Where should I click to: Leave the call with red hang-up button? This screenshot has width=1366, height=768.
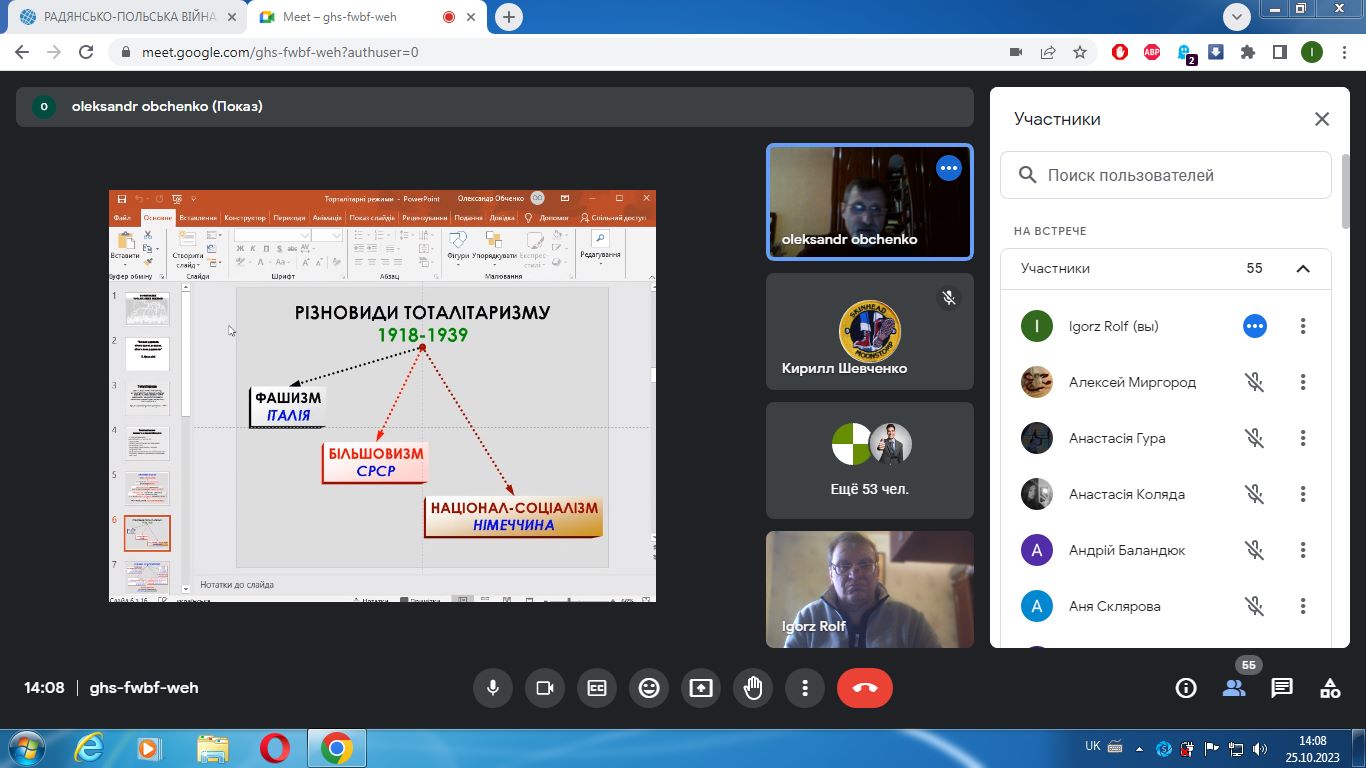(865, 688)
